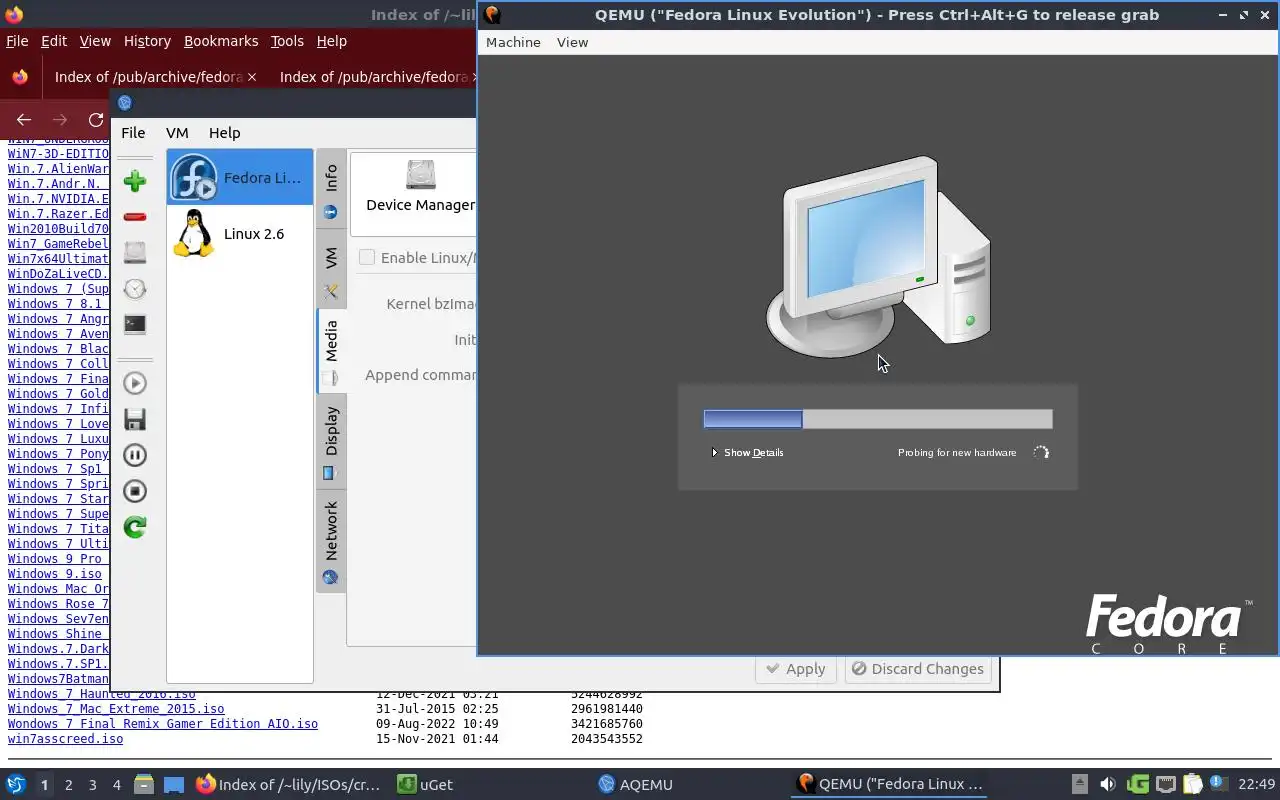Select the Linux 2.6 virtual machine entry
This screenshot has width=1280, height=800.
tap(240, 233)
